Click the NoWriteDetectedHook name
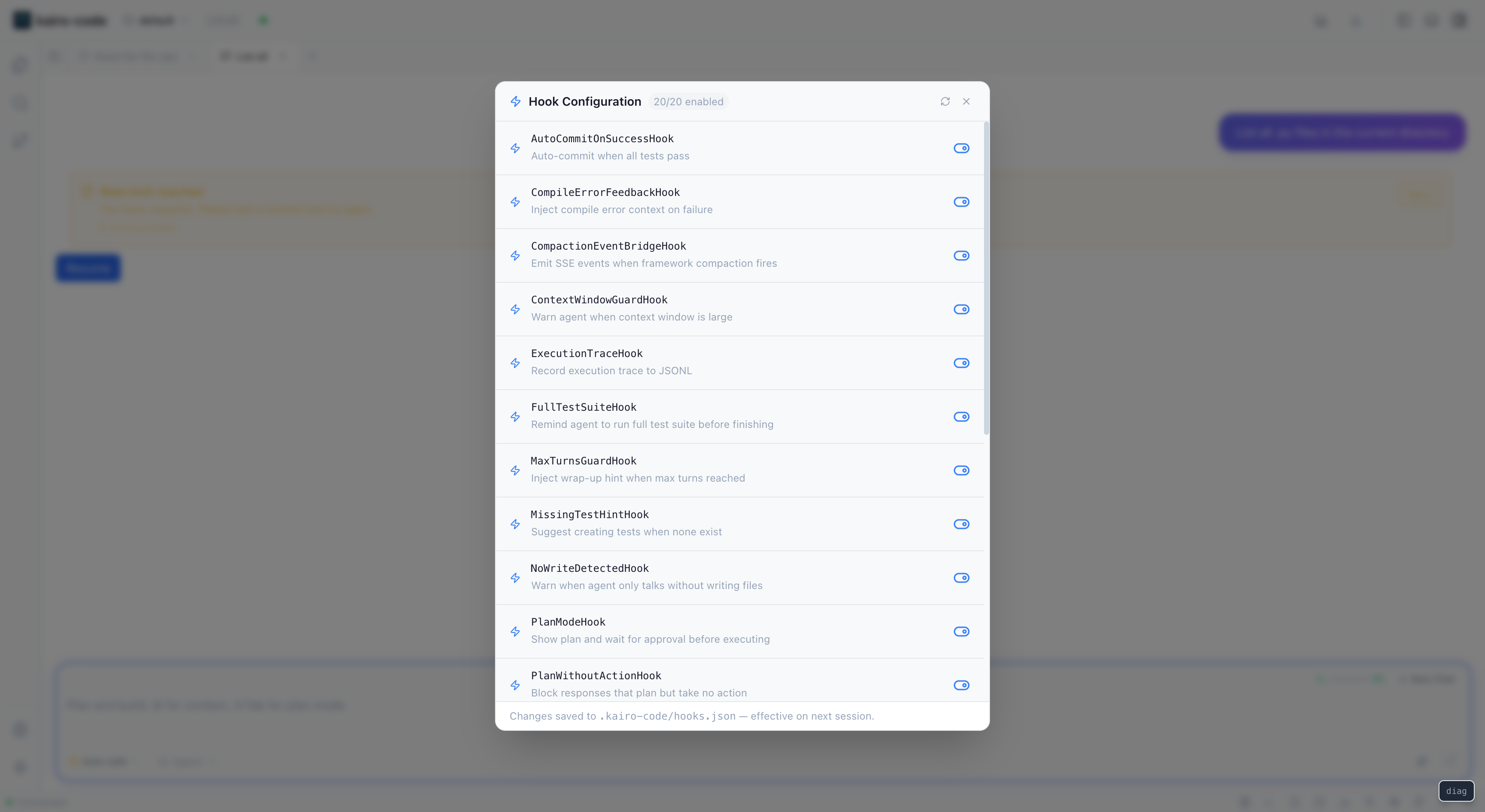 pos(589,568)
